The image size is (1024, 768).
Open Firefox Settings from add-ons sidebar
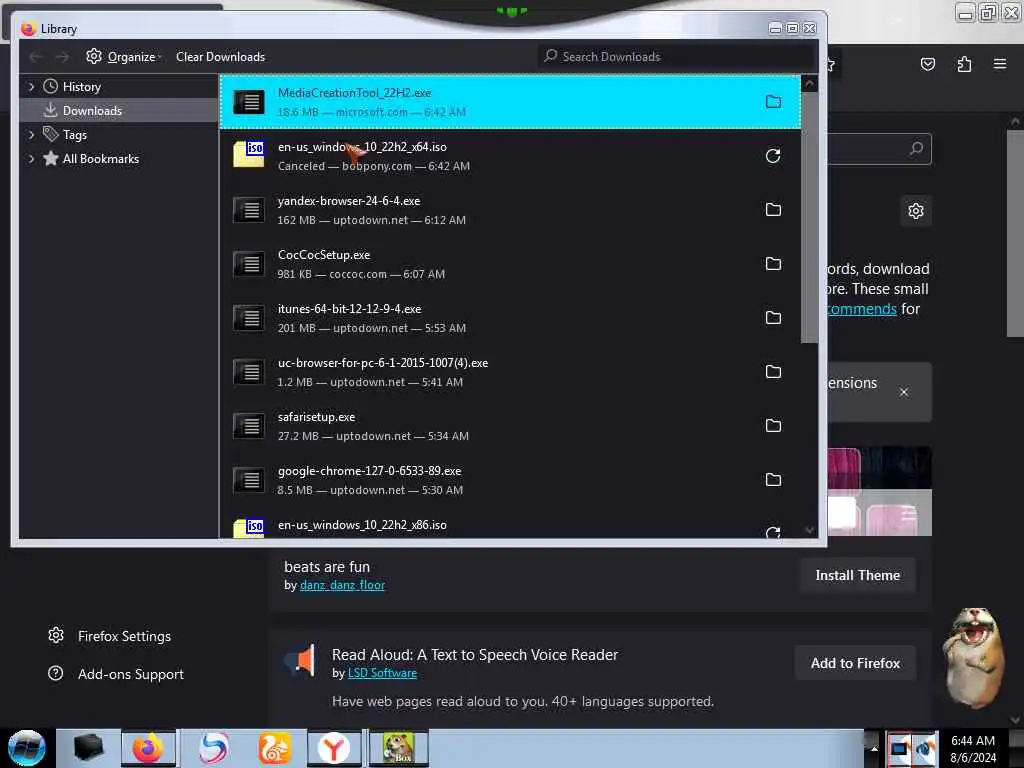tap(109, 636)
